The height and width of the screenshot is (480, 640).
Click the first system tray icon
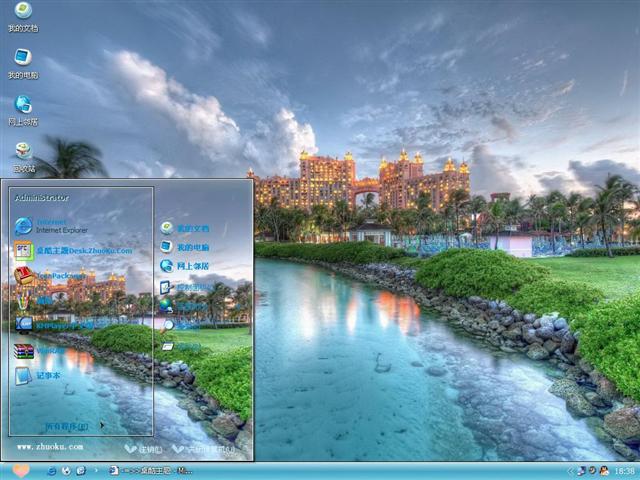click(582, 471)
